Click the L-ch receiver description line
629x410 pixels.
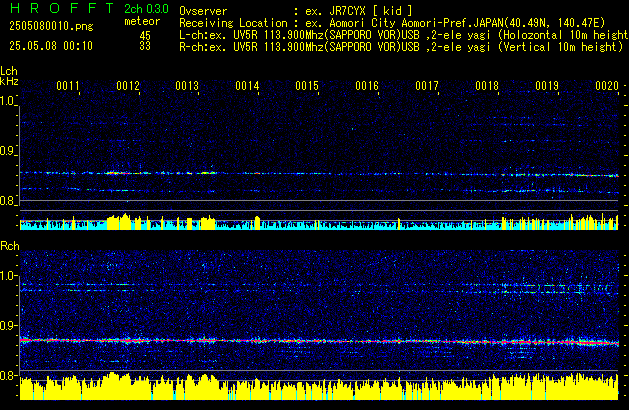404,35
